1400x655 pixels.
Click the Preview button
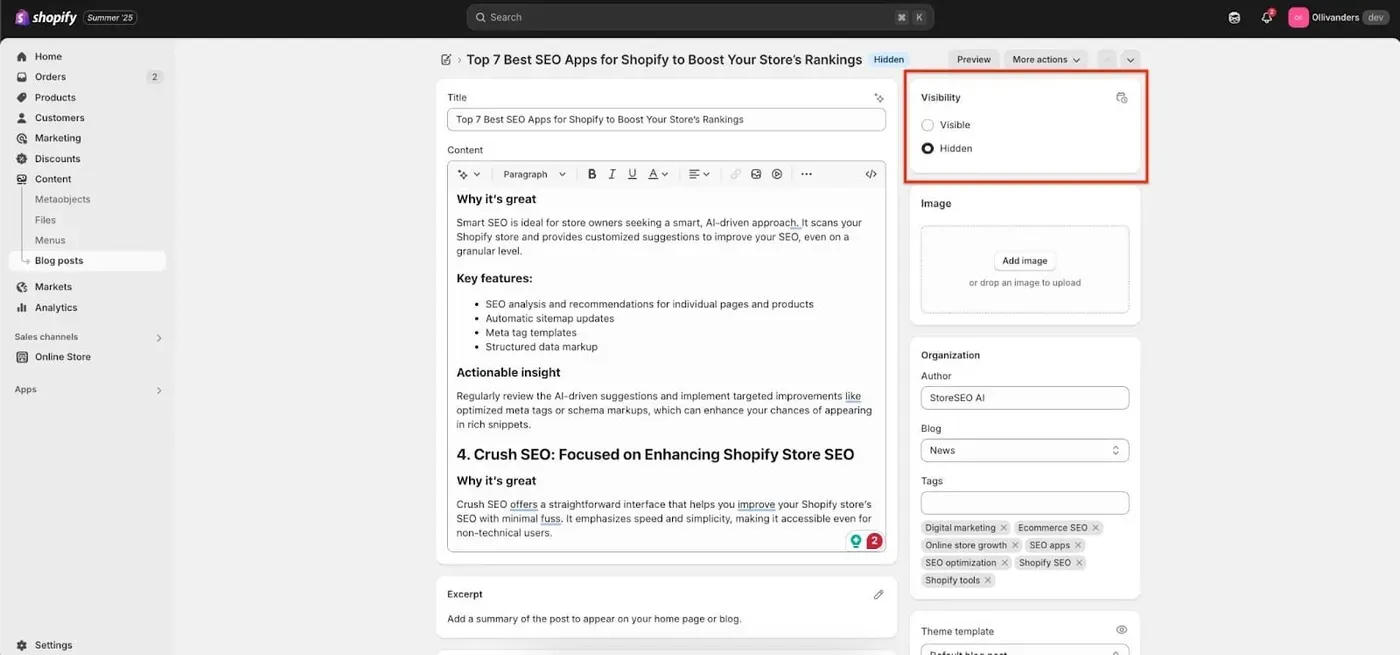pyautogui.click(x=973, y=60)
